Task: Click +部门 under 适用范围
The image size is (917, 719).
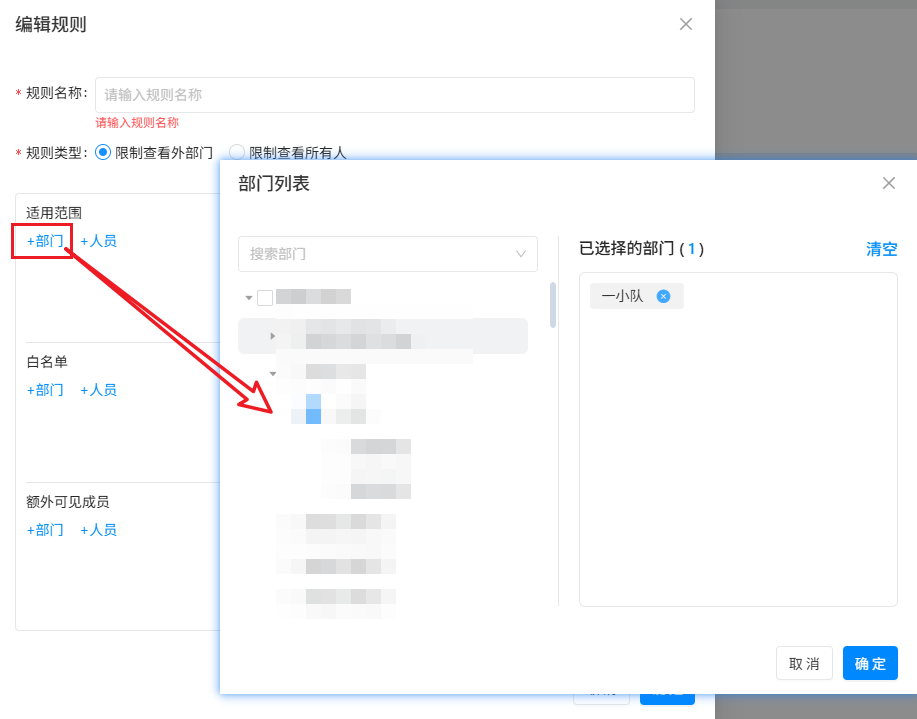Action: click(x=45, y=241)
